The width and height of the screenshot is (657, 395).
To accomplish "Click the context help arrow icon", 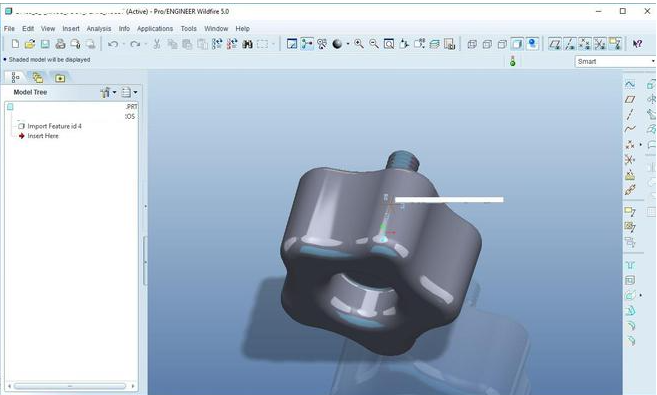I will [637, 44].
